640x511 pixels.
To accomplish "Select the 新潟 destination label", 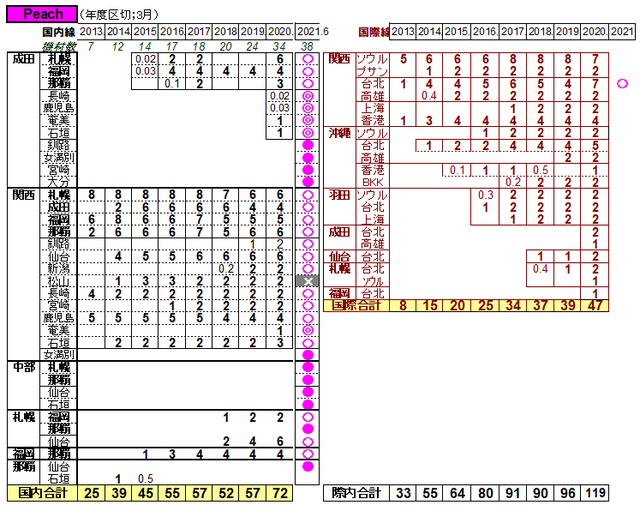I will coord(59,269).
